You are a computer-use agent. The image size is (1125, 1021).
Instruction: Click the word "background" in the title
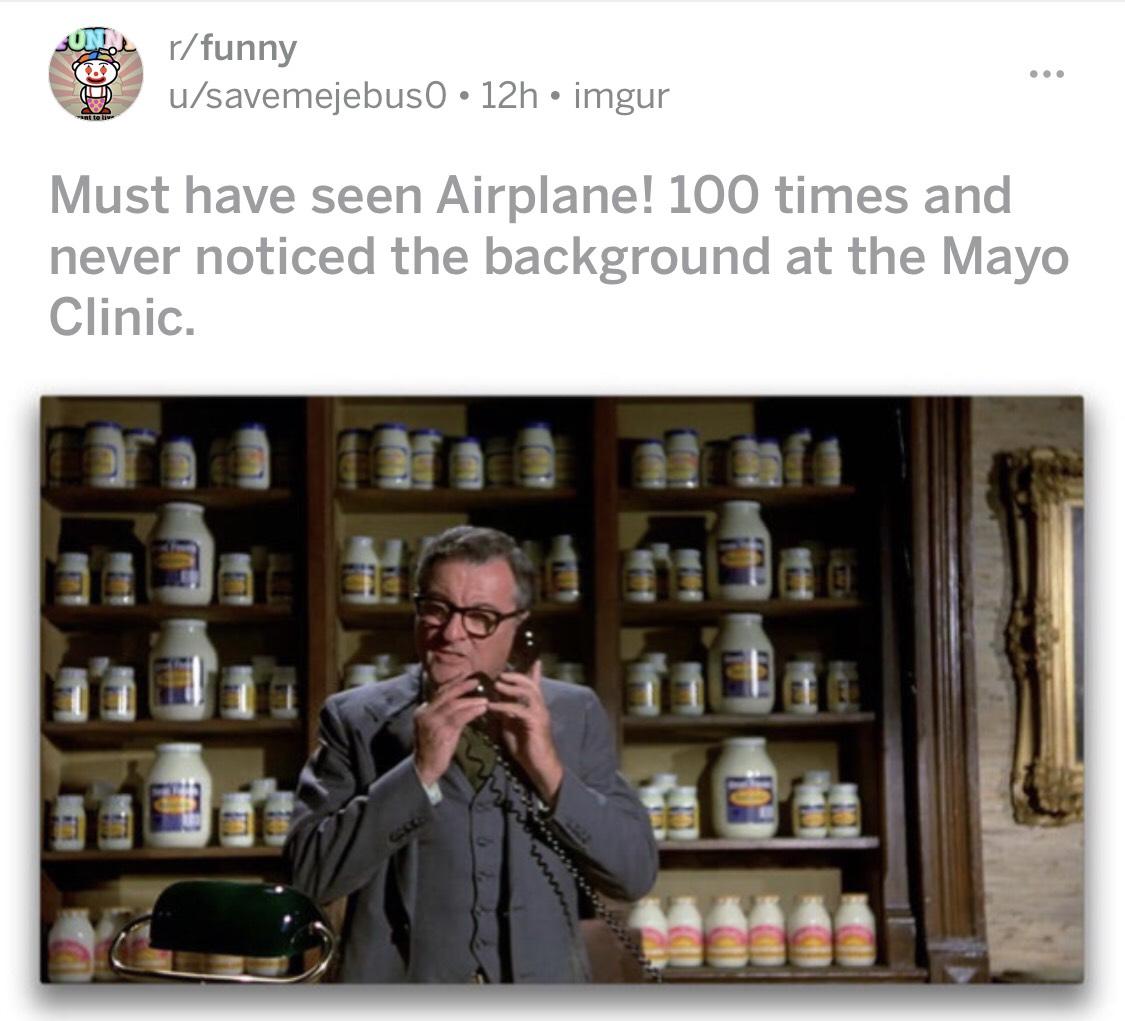(626, 258)
